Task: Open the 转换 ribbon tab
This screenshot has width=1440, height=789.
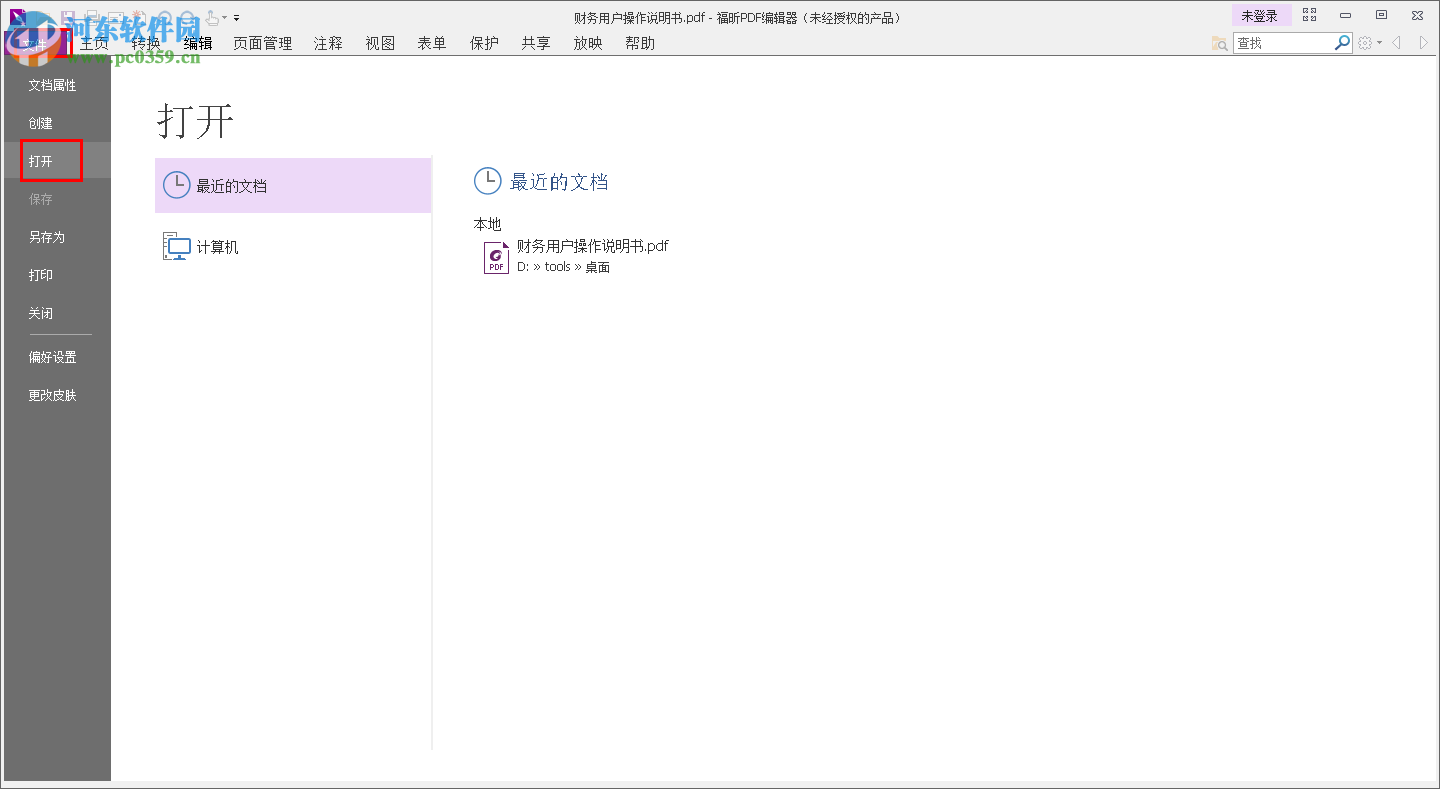Action: [x=146, y=43]
